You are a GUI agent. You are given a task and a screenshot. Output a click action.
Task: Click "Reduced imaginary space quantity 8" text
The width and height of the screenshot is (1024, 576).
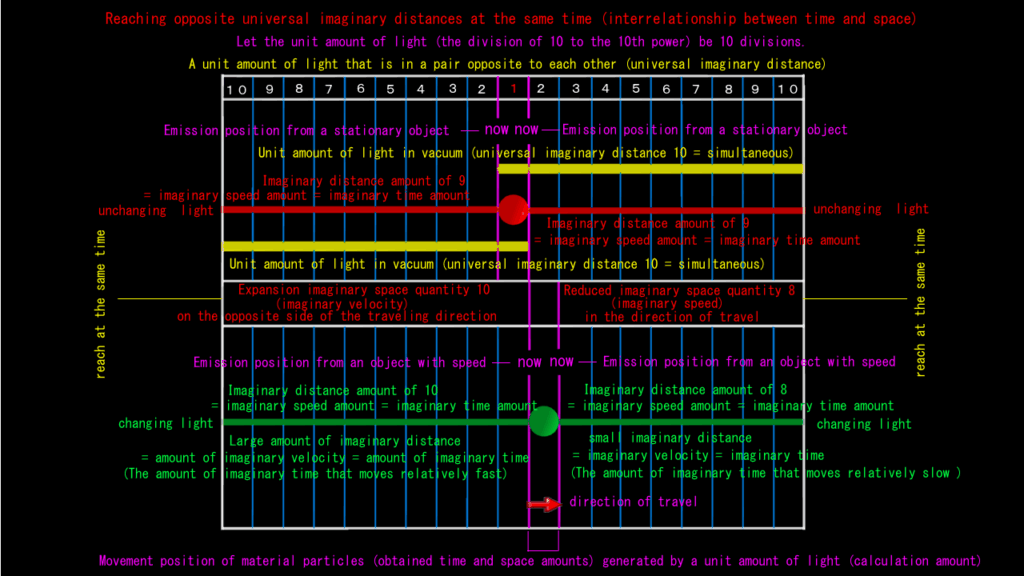[x=680, y=291]
